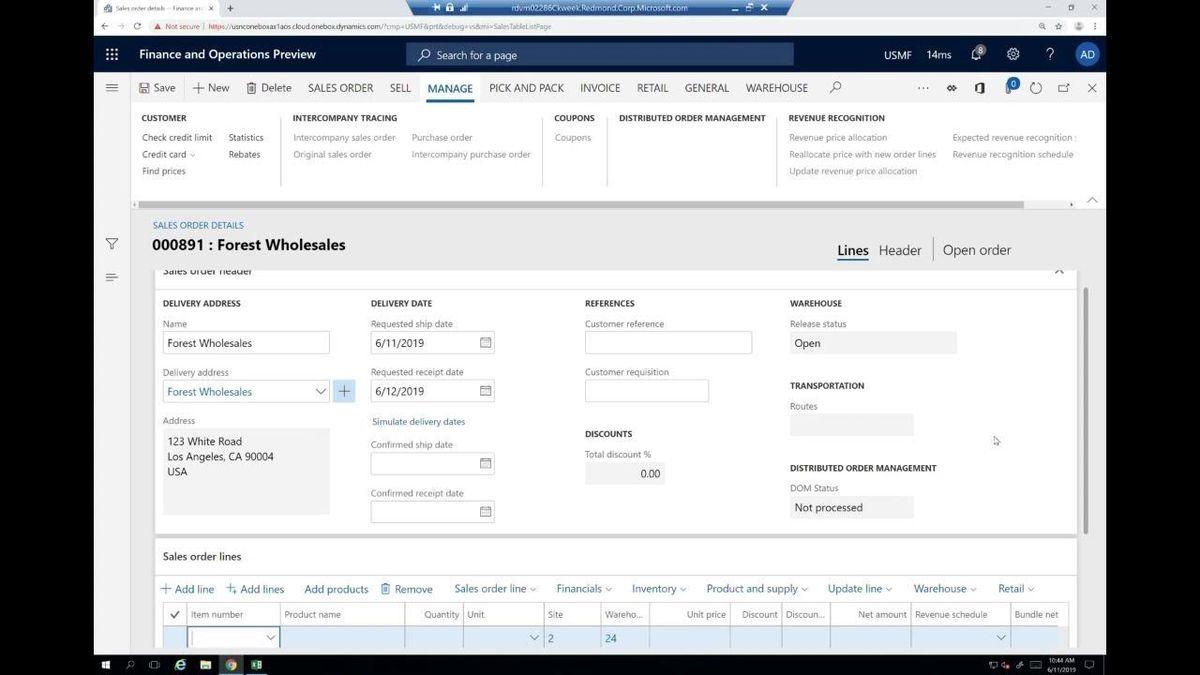Expand the Inventory menu
This screenshot has width=1200, height=675.
click(659, 589)
